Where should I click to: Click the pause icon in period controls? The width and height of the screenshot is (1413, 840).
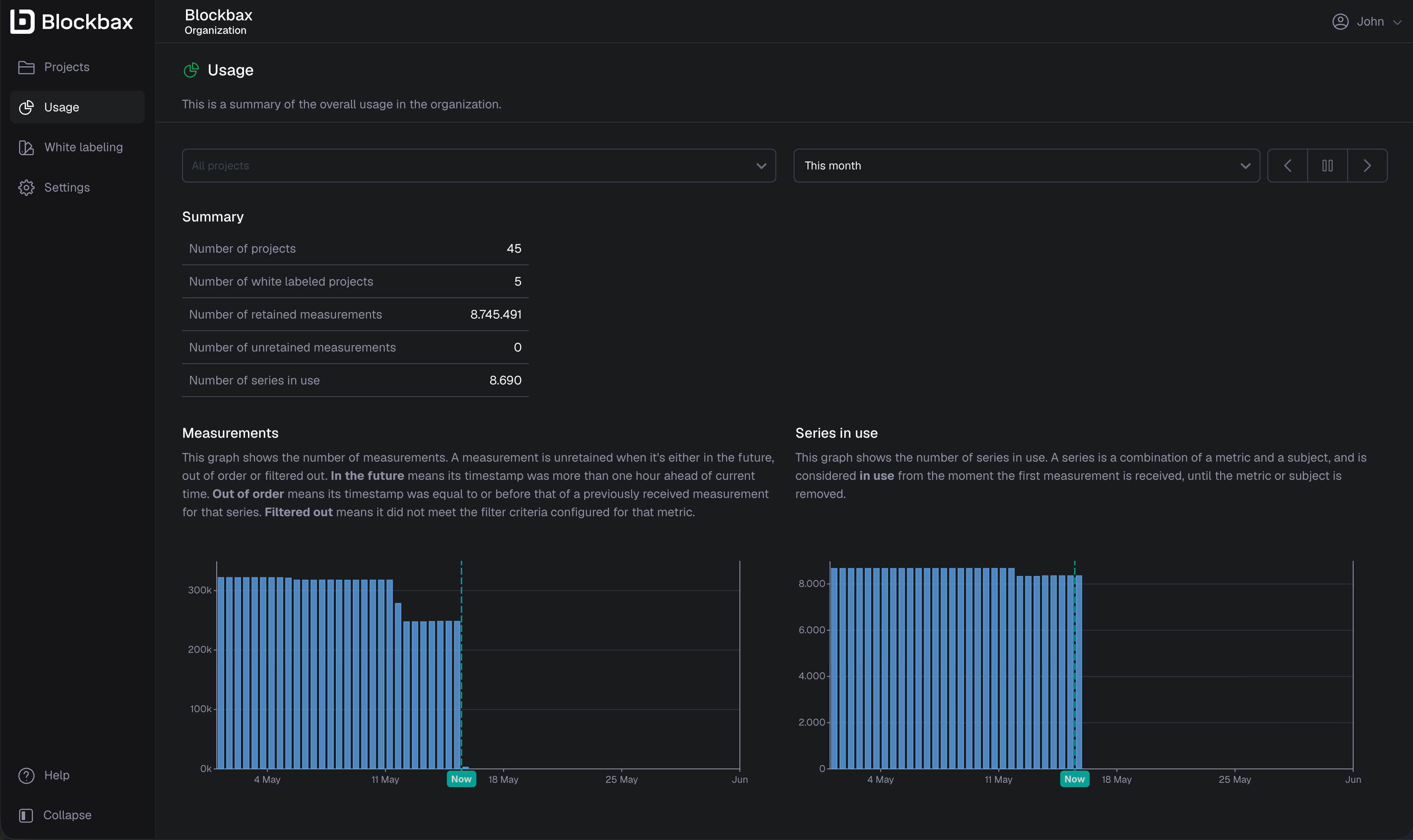tap(1328, 166)
